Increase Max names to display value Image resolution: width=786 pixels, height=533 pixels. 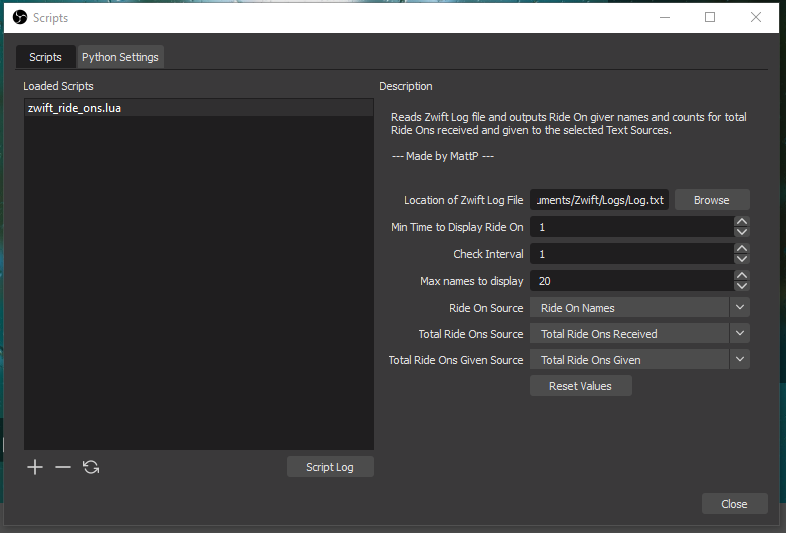741,276
